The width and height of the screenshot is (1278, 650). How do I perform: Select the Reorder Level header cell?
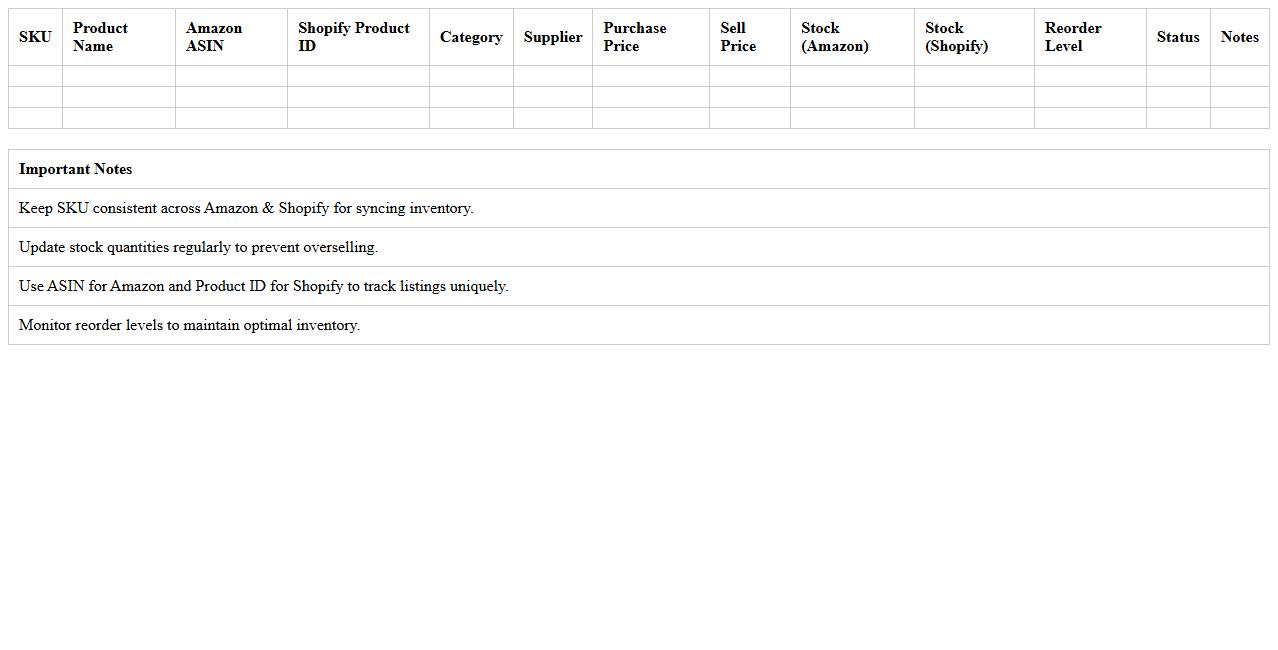[1089, 37]
